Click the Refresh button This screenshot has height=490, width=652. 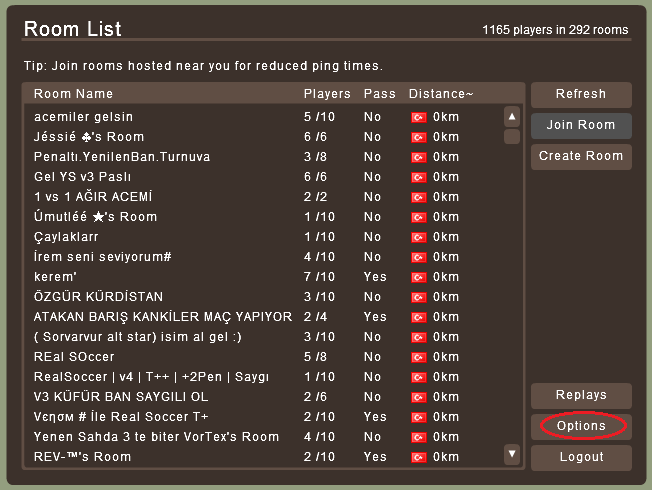581,94
